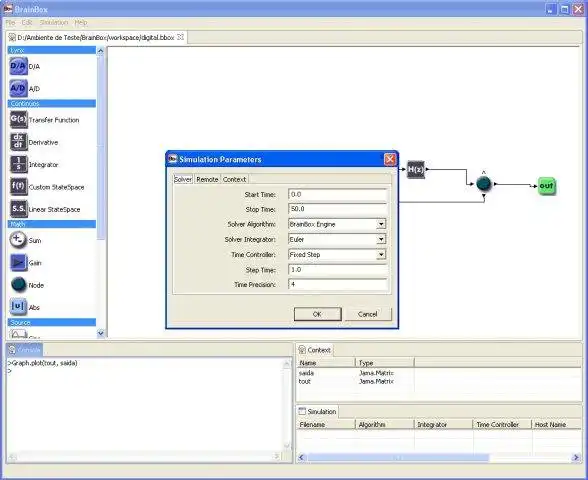Image resolution: width=588 pixels, height=480 pixels.
Task: Click Simulation table scroll left arrow
Action: pyautogui.click(x=302, y=457)
